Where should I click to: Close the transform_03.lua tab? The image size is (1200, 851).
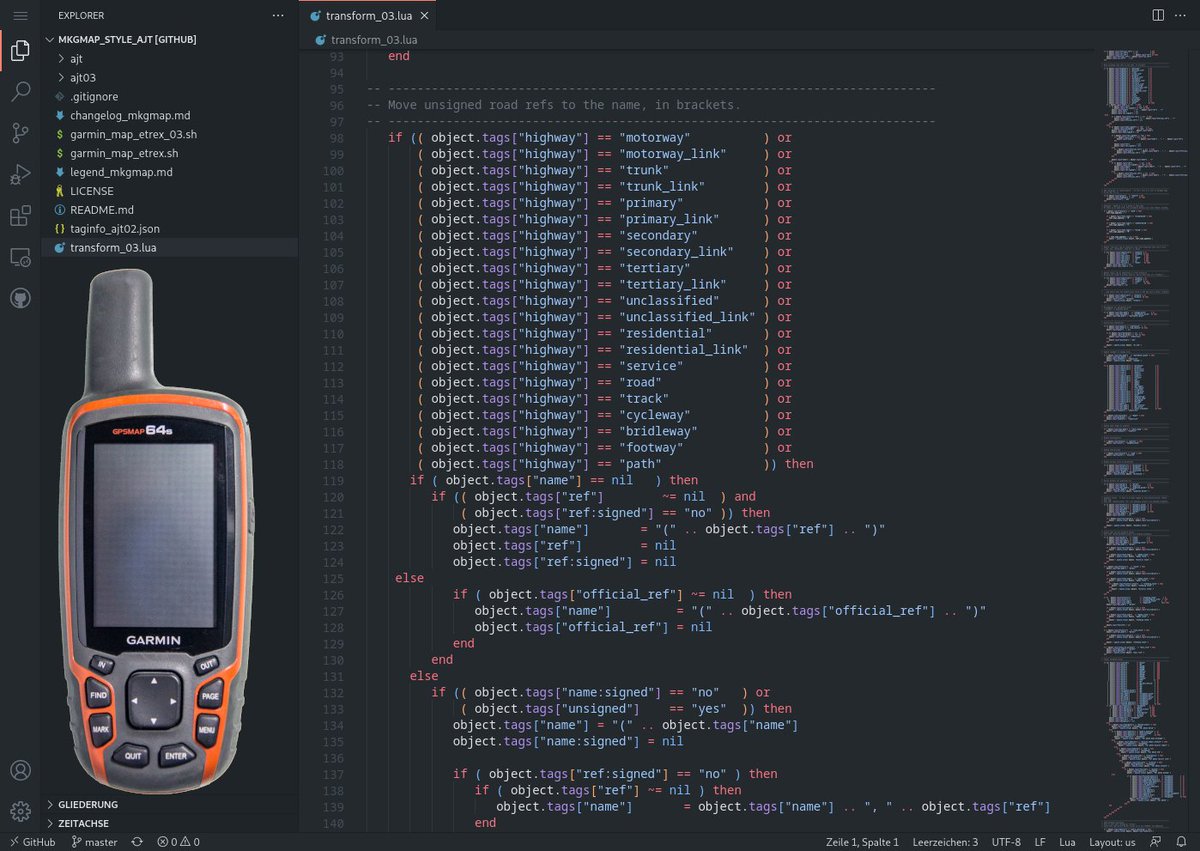pyautogui.click(x=424, y=16)
